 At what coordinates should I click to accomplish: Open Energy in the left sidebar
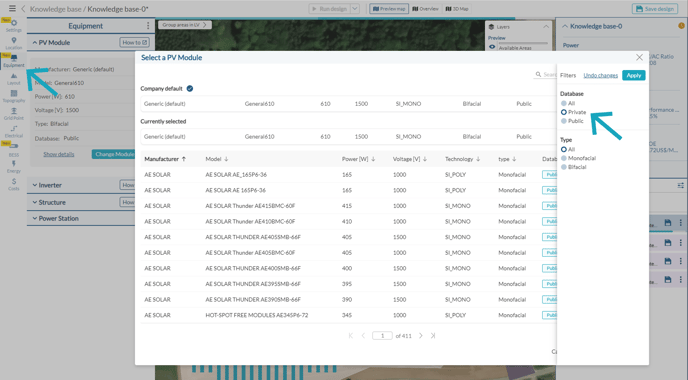[x=14, y=167]
